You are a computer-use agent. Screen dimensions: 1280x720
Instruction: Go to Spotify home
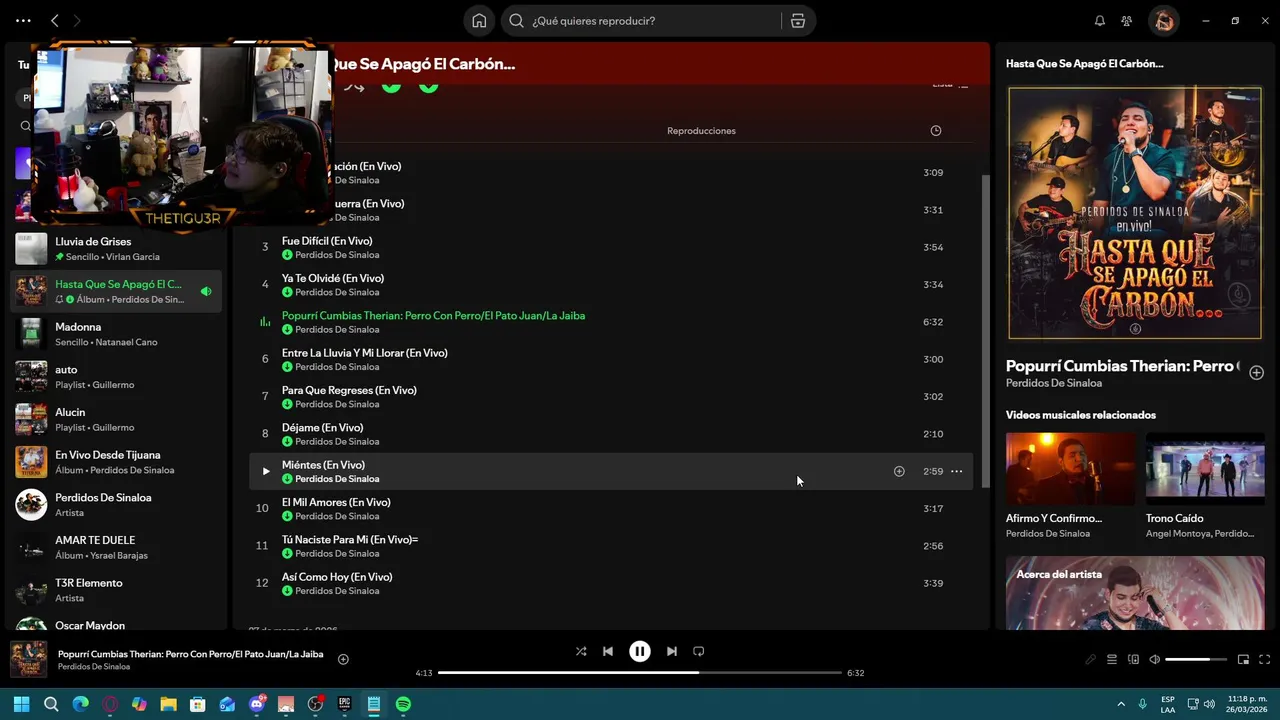click(479, 21)
